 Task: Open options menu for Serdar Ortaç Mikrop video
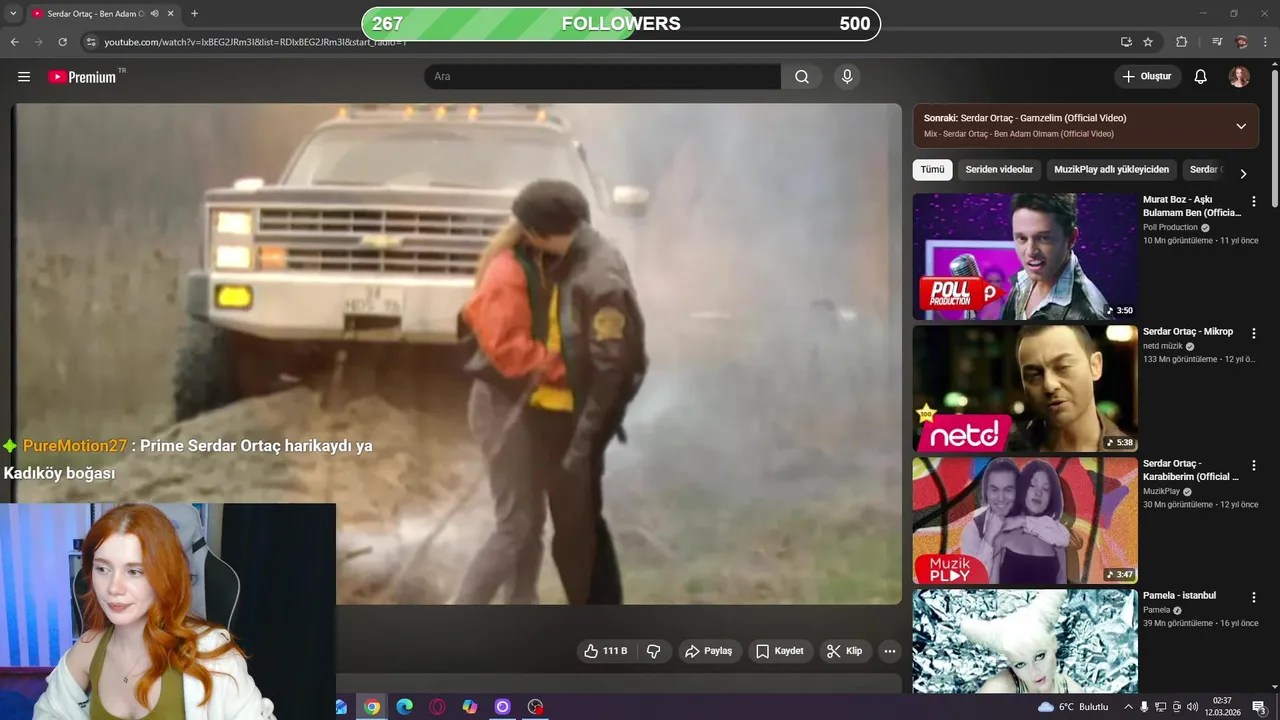[x=1254, y=334]
